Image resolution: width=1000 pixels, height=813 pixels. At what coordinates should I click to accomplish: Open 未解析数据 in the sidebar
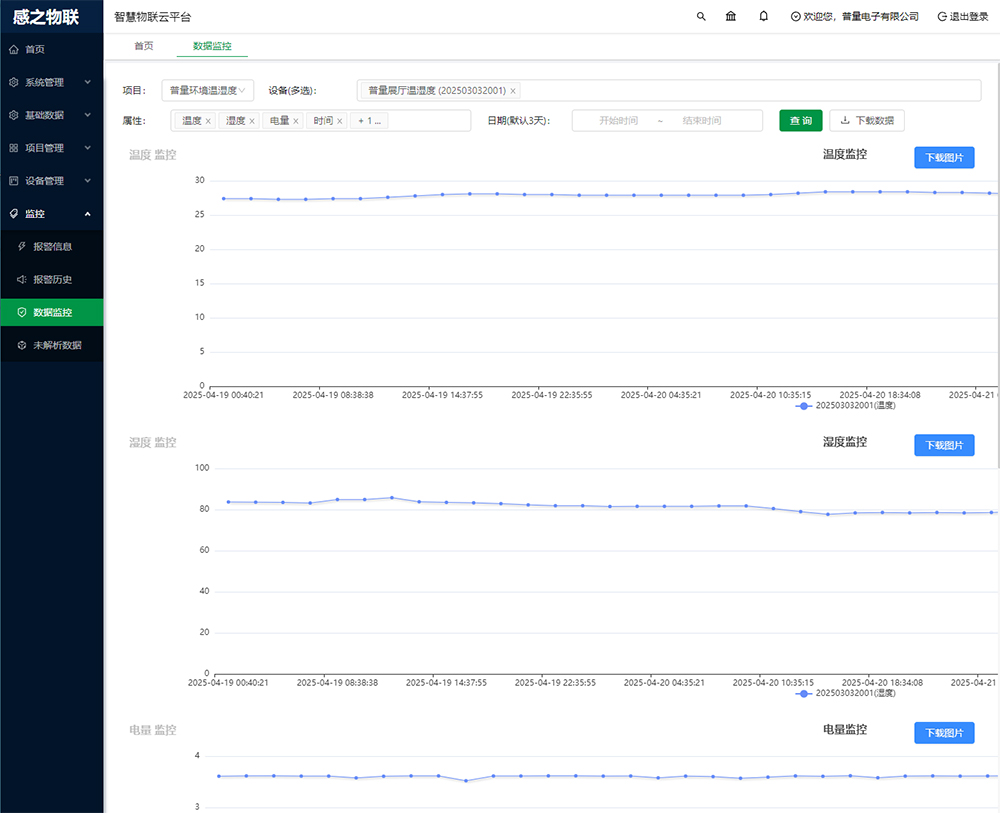point(57,345)
